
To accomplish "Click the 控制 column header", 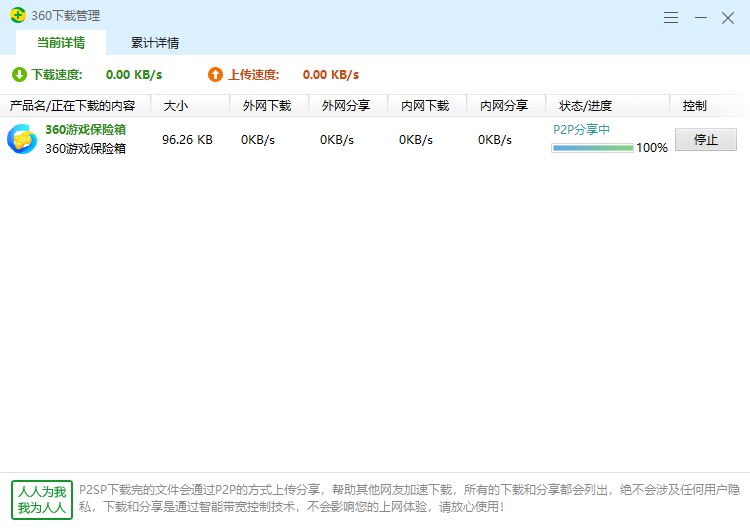I will tap(710, 106).
